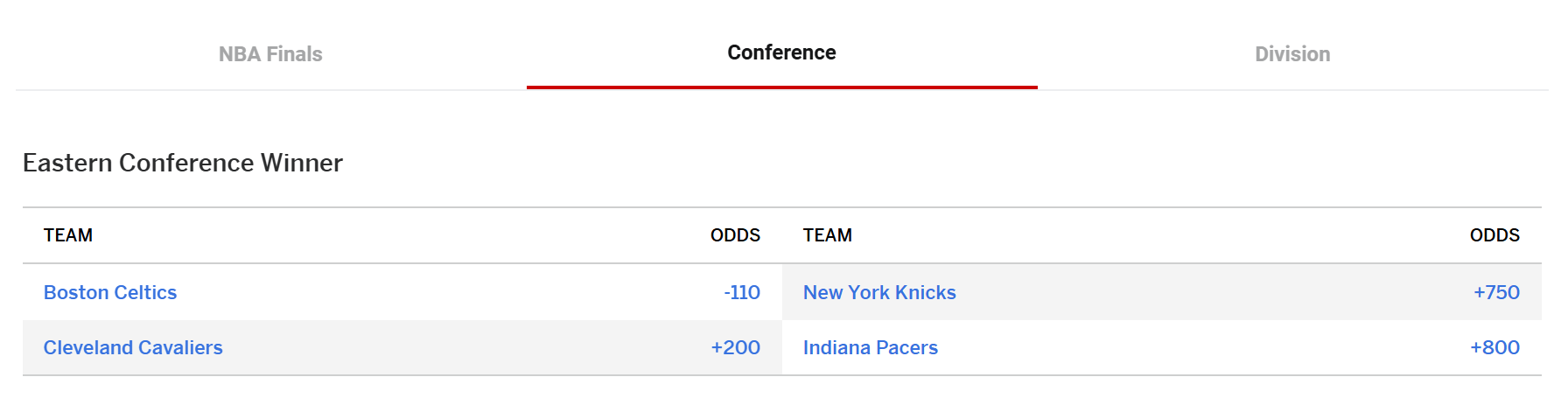Open the New York Knicks link
Viewport: 1568px width, 405px height.
point(879,292)
